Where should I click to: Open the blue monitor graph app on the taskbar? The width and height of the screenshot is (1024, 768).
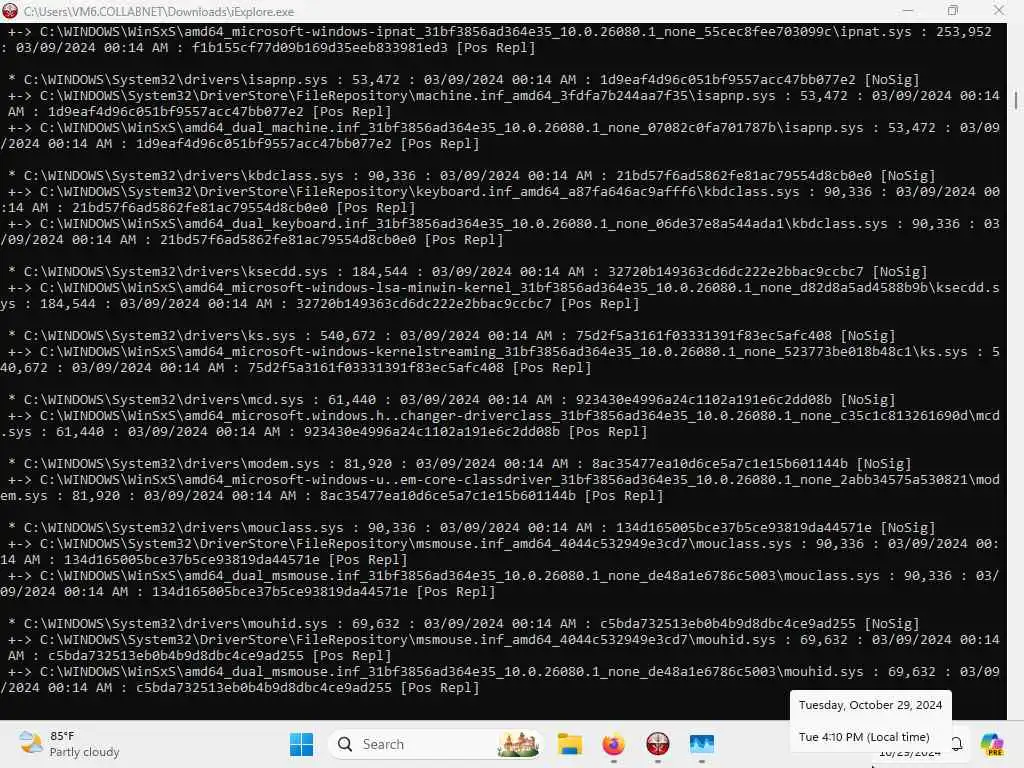(x=701, y=744)
